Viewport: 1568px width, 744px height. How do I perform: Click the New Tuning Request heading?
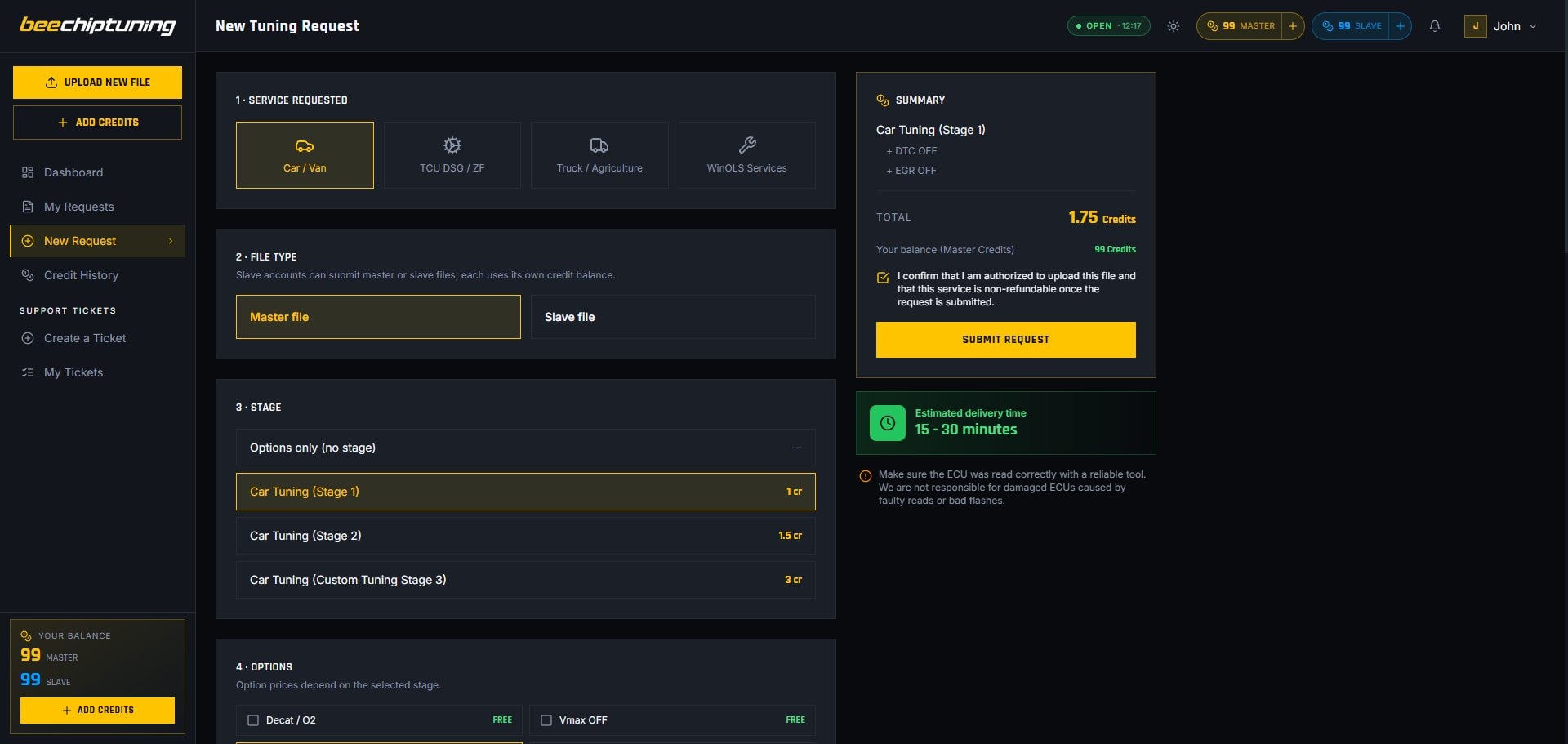[287, 26]
